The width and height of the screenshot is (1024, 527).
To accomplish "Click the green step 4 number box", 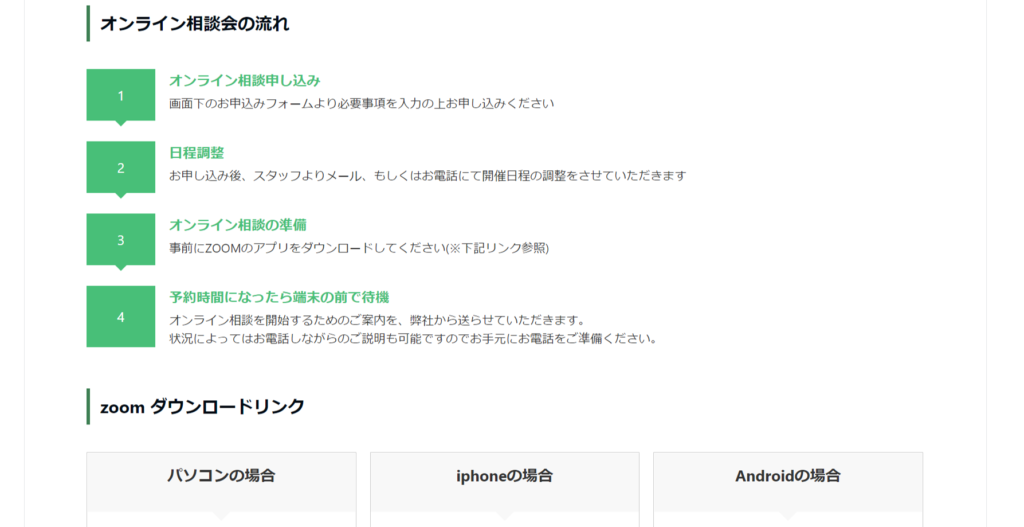I will (x=121, y=316).
